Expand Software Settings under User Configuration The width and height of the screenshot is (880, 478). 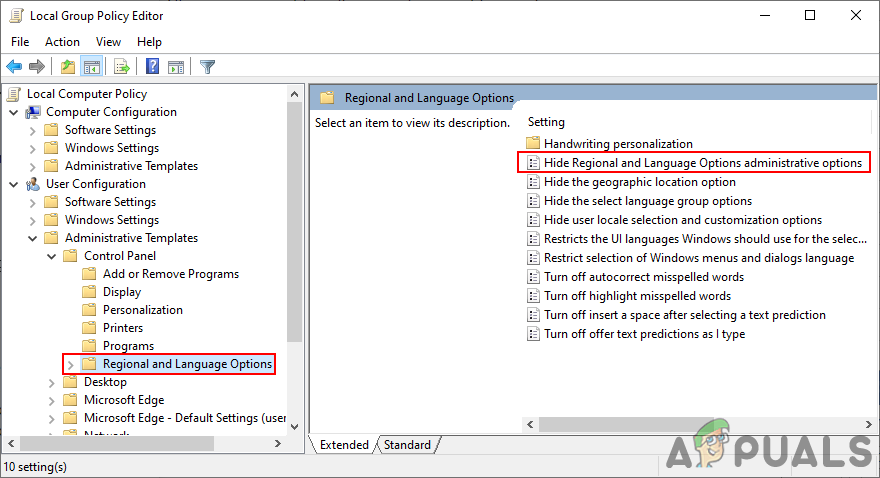pos(33,203)
